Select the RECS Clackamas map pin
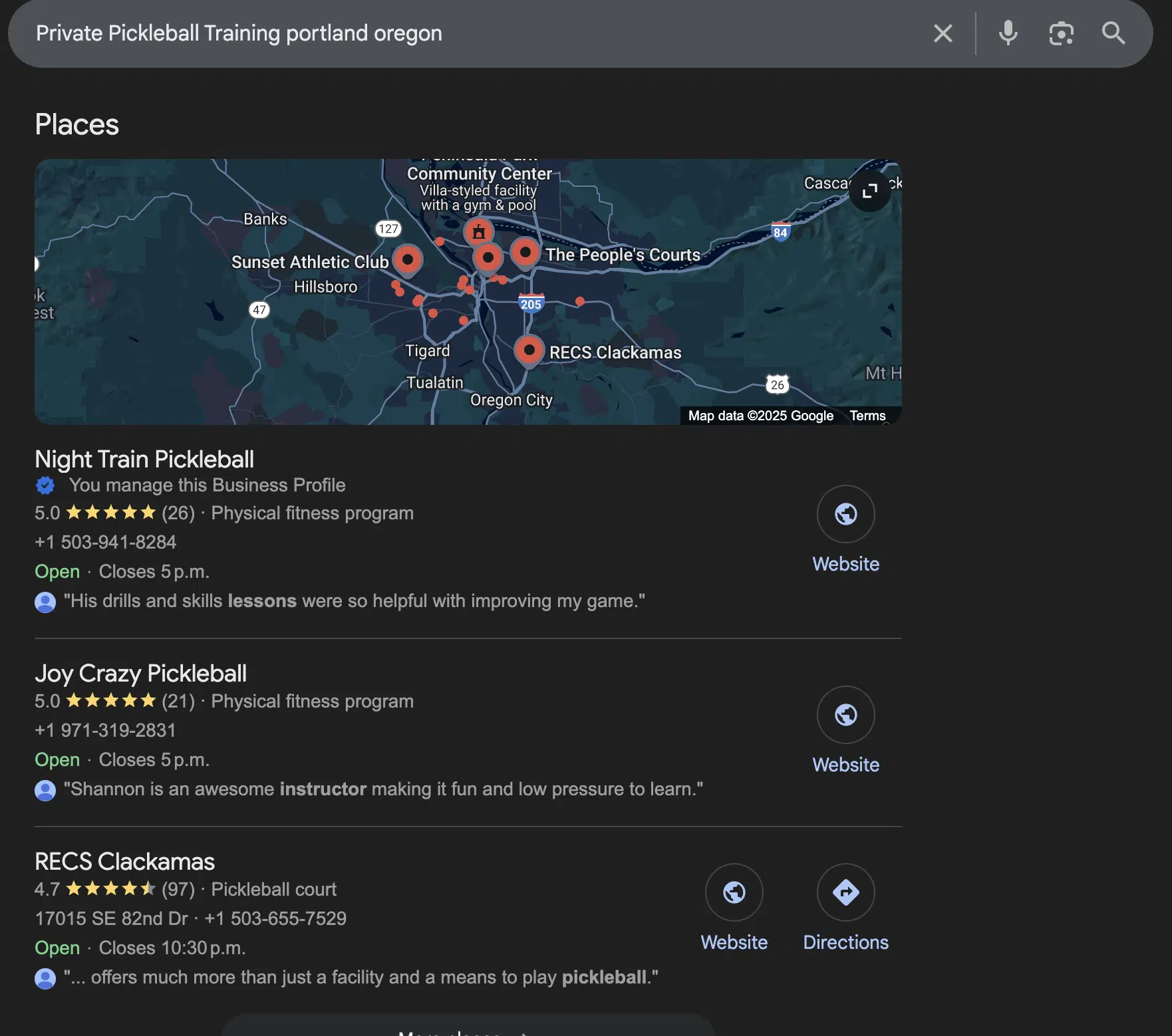Viewport: 1172px width, 1036px height. click(x=529, y=350)
